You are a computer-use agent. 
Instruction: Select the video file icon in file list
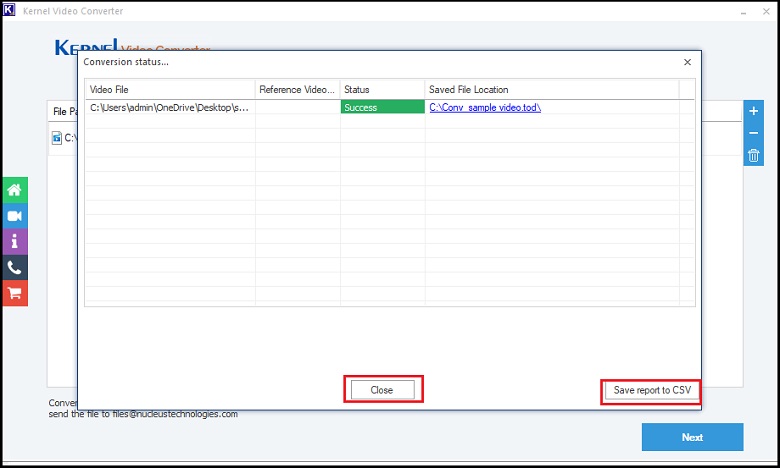(57, 138)
